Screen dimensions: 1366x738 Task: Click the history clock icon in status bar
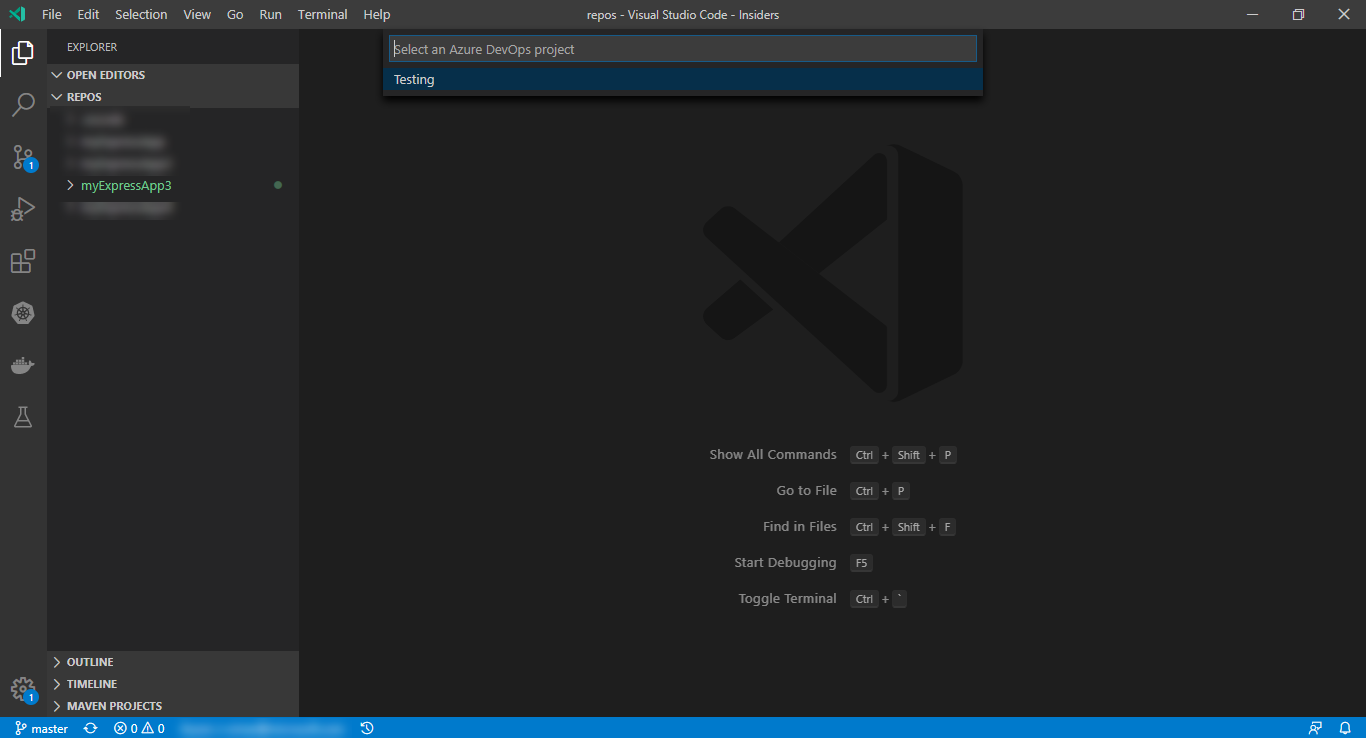367,728
